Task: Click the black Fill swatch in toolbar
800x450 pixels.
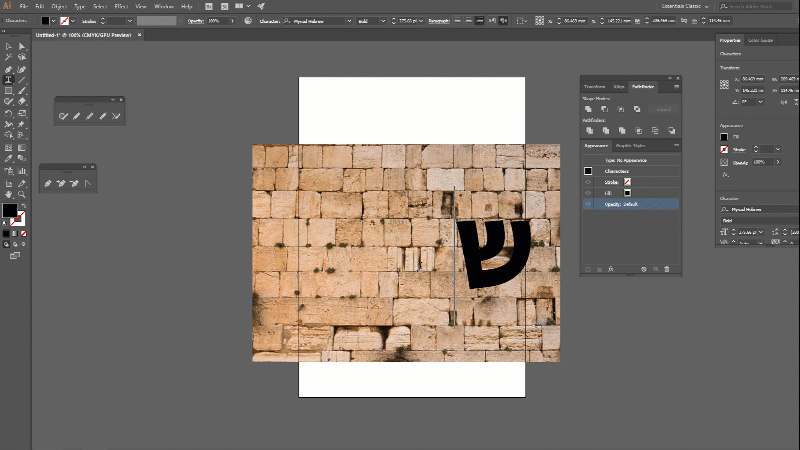Action: coord(9,211)
